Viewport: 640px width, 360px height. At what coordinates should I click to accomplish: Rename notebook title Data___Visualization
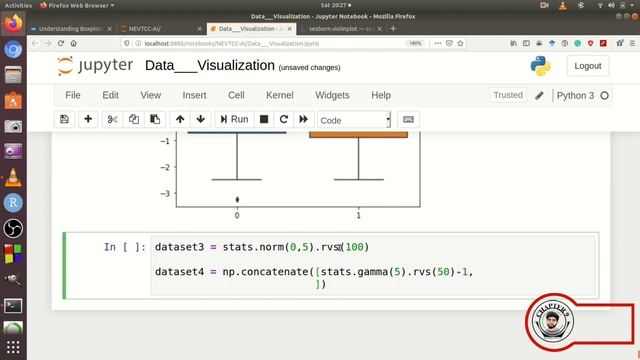point(209,65)
